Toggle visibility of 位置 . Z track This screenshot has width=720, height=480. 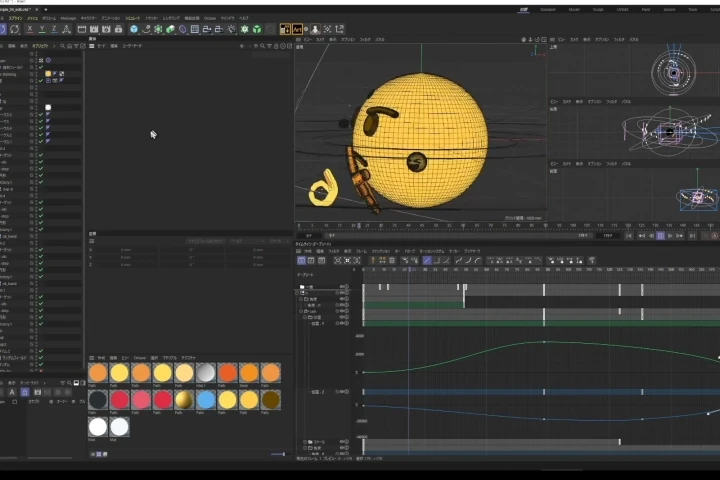coord(343,392)
